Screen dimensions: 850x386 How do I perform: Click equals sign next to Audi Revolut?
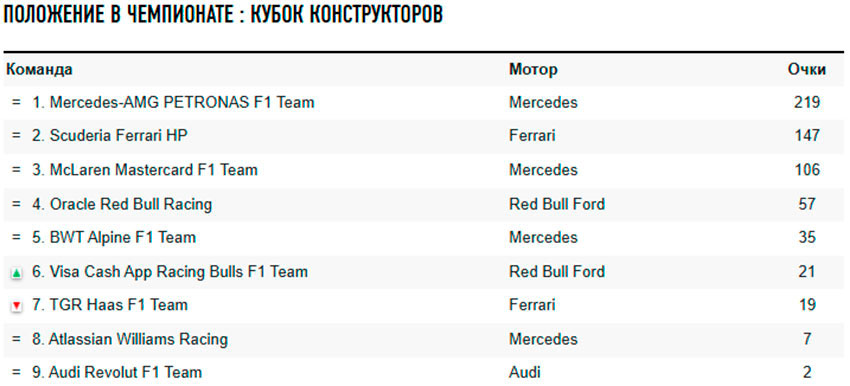(16, 373)
